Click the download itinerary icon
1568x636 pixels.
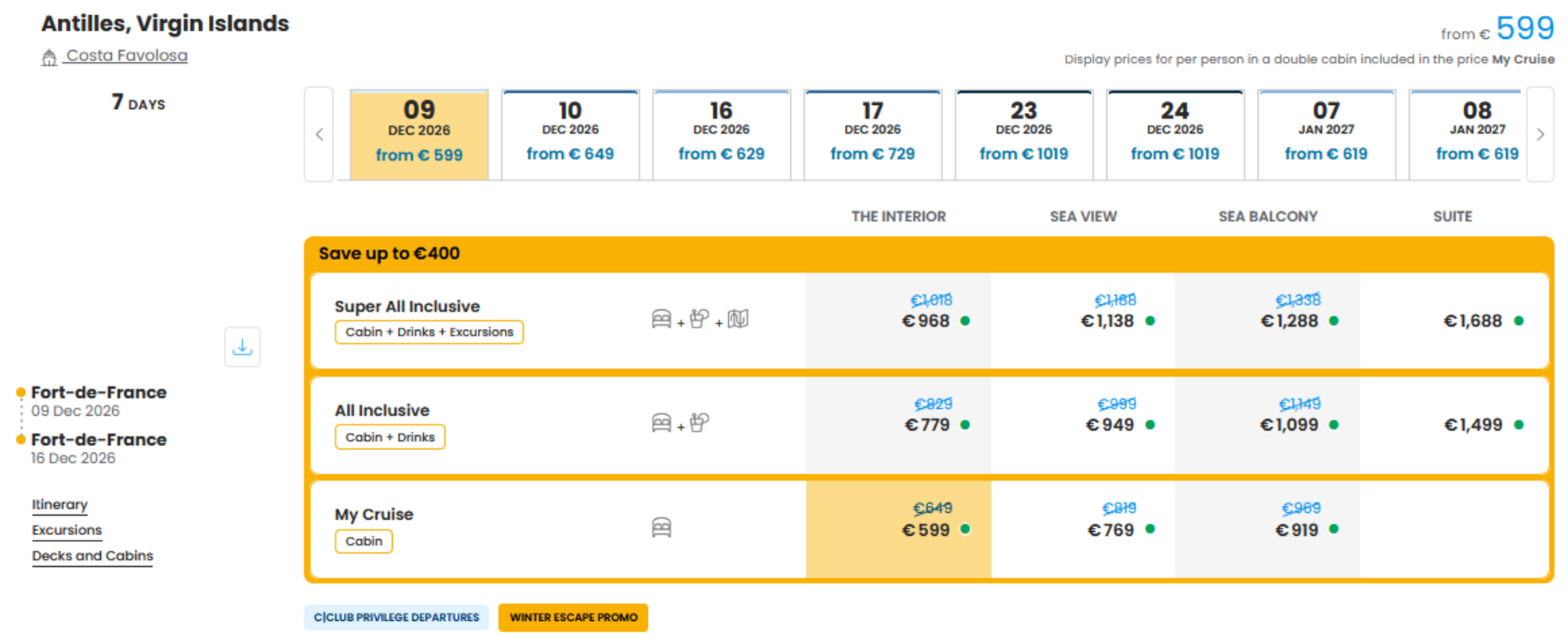[x=243, y=347]
